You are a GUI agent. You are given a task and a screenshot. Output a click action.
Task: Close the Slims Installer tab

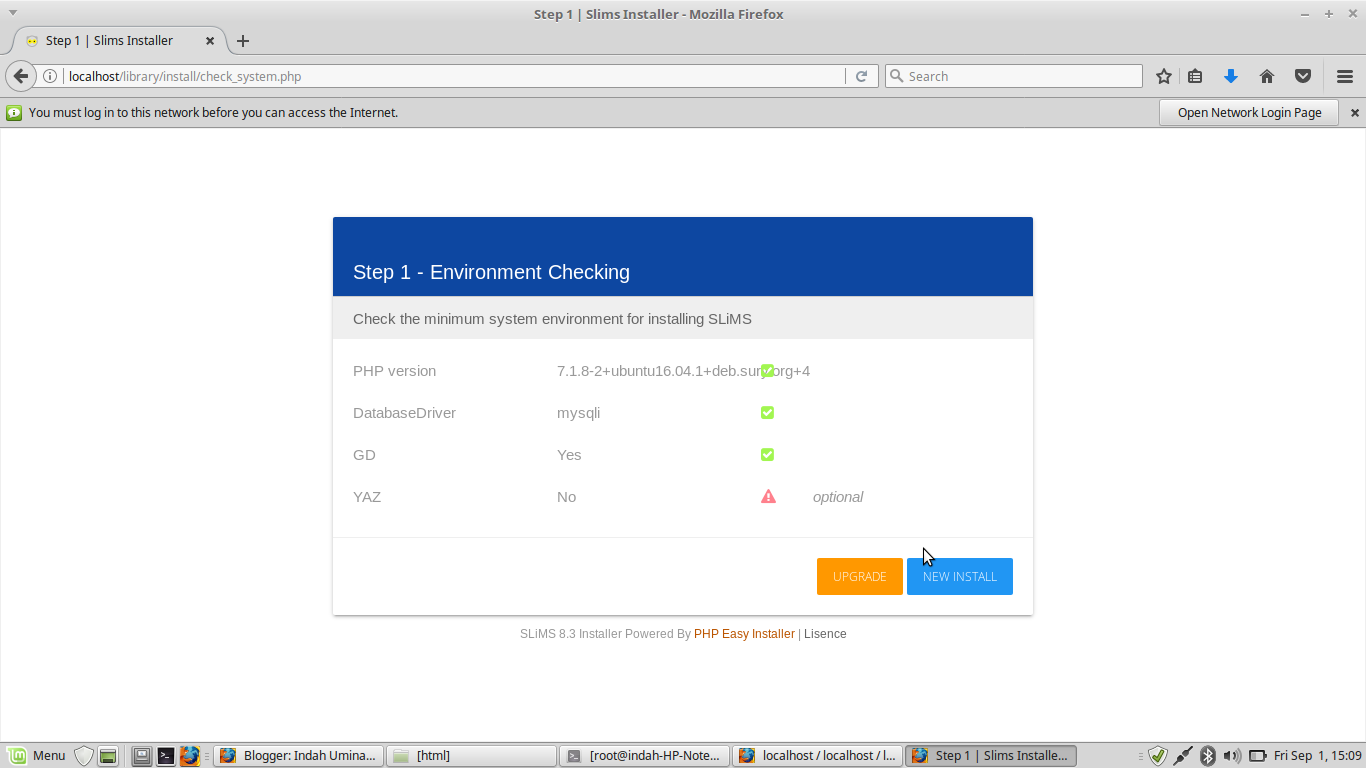[x=210, y=41]
